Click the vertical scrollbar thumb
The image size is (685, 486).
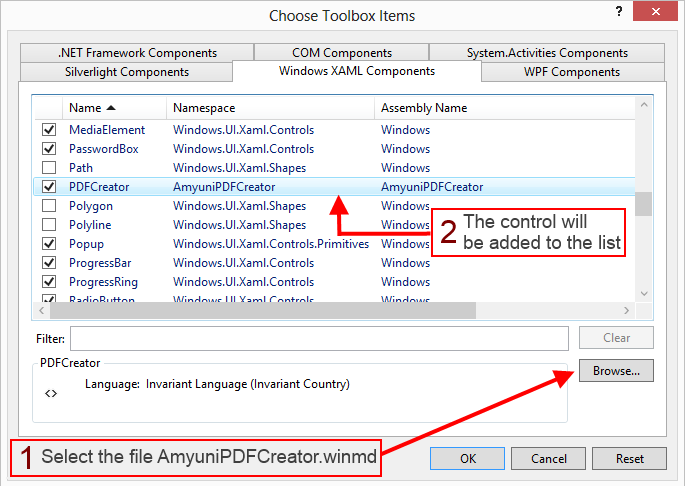click(x=644, y=203)
